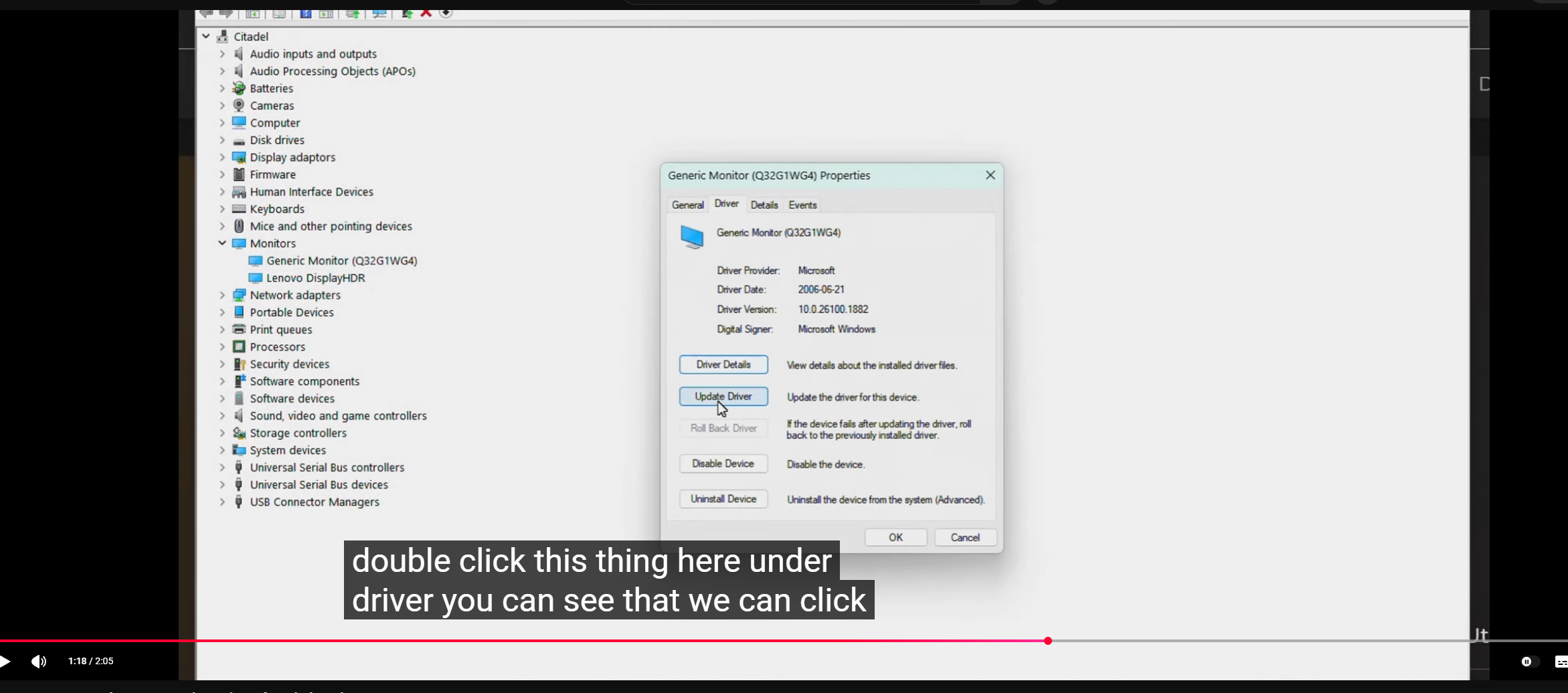1568x693 pixels.
Task: Click the Update Driver button
Action: (723, 397)
